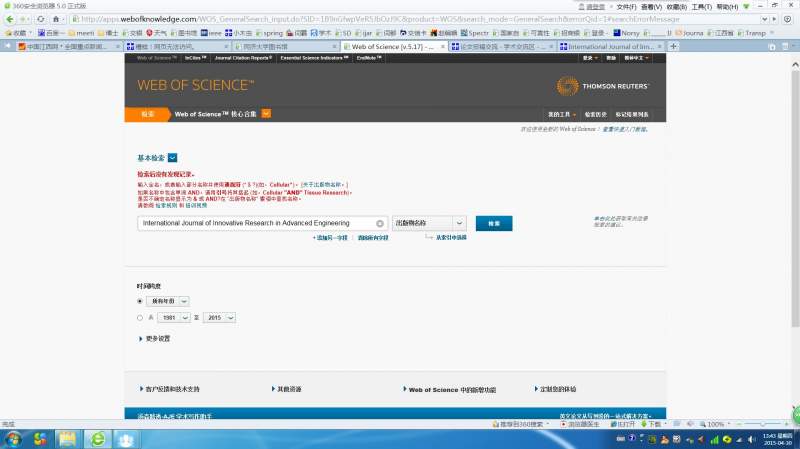The width and height of the screenshot is (800, 449).
Task: Open the end year 2015 dropdown
Action: pyautogui.click(x=219, y=317)
